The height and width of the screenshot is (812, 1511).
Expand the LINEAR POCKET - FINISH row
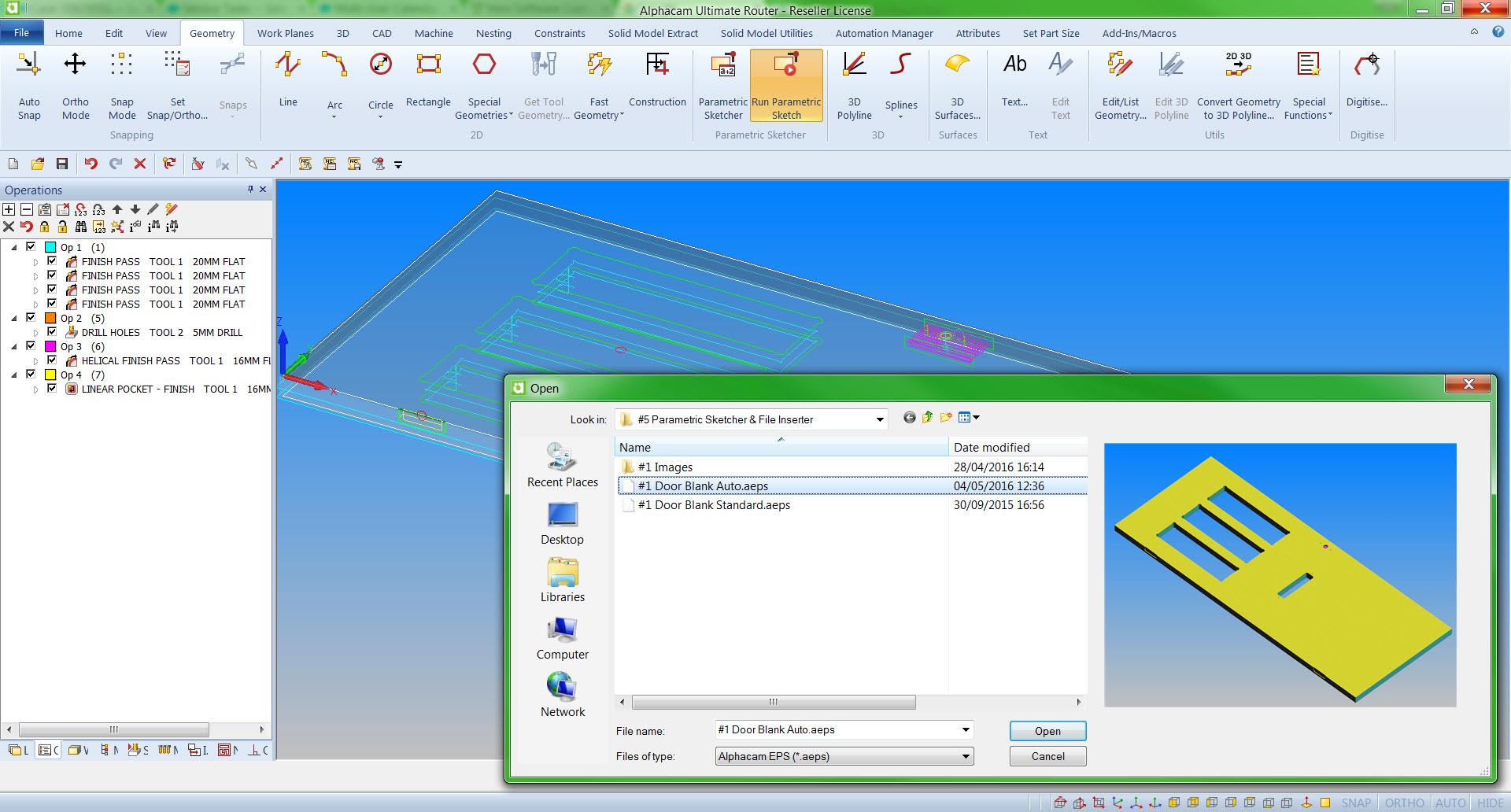(x=35, y=389)
